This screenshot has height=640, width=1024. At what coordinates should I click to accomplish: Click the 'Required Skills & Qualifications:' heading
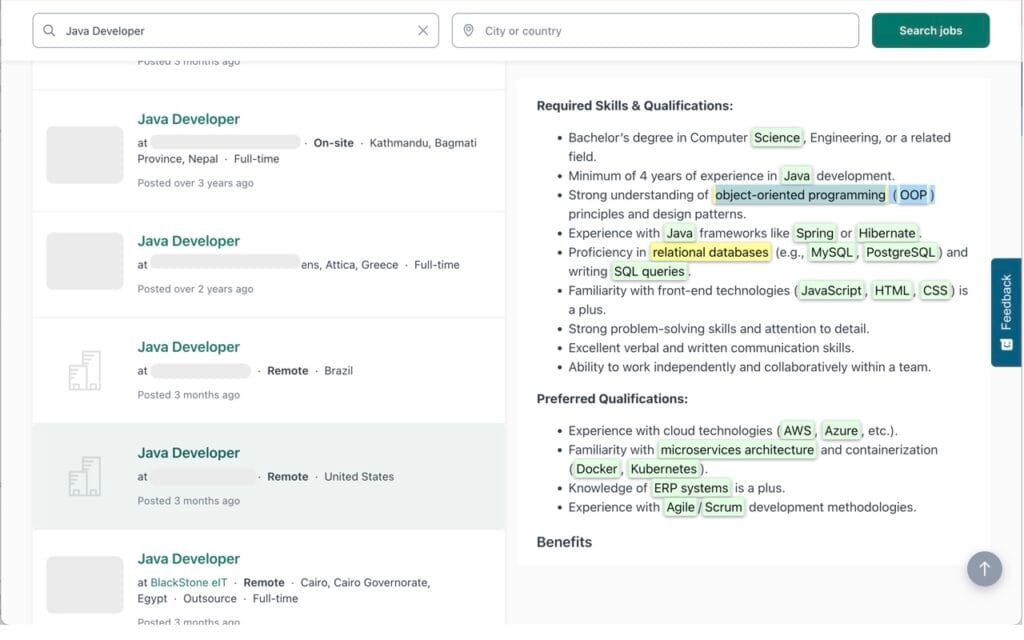pyautogui.click(x=635, y=106)
